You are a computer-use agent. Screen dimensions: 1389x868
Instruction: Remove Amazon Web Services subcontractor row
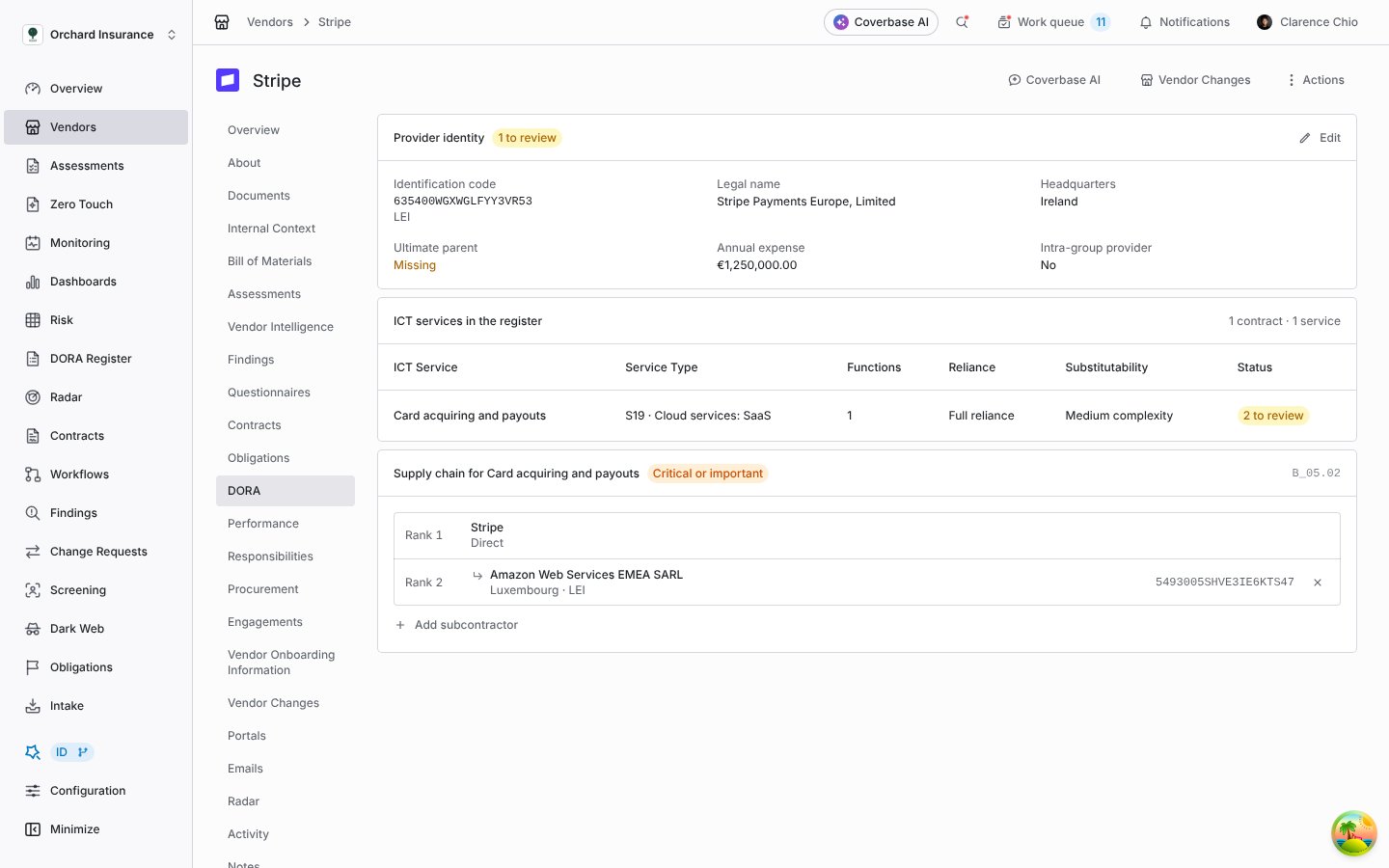click(1318, 583)
